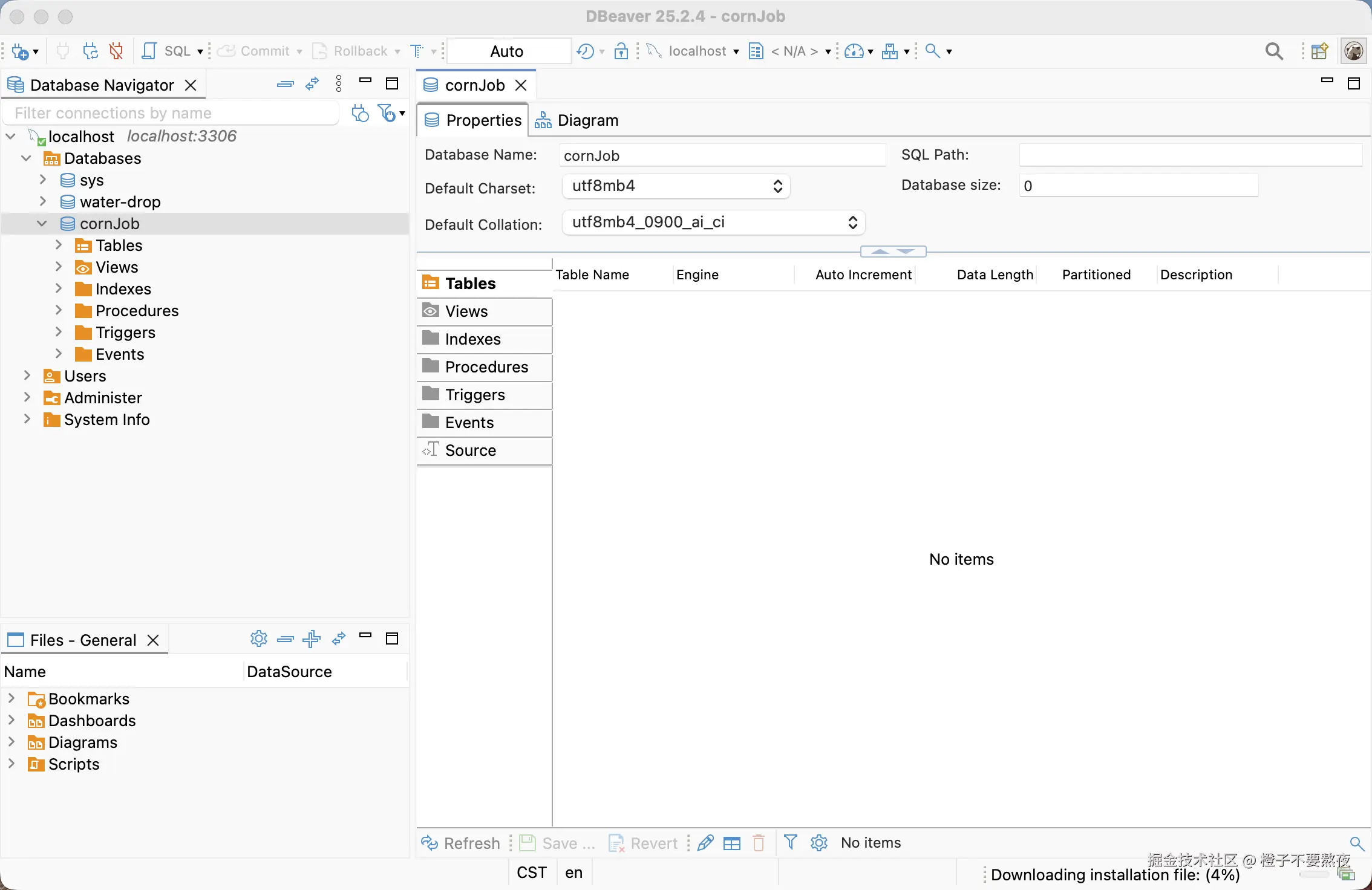Select the Procedures side tab
This screenshot has height=890, width=1372.
[x=486, y=367]
